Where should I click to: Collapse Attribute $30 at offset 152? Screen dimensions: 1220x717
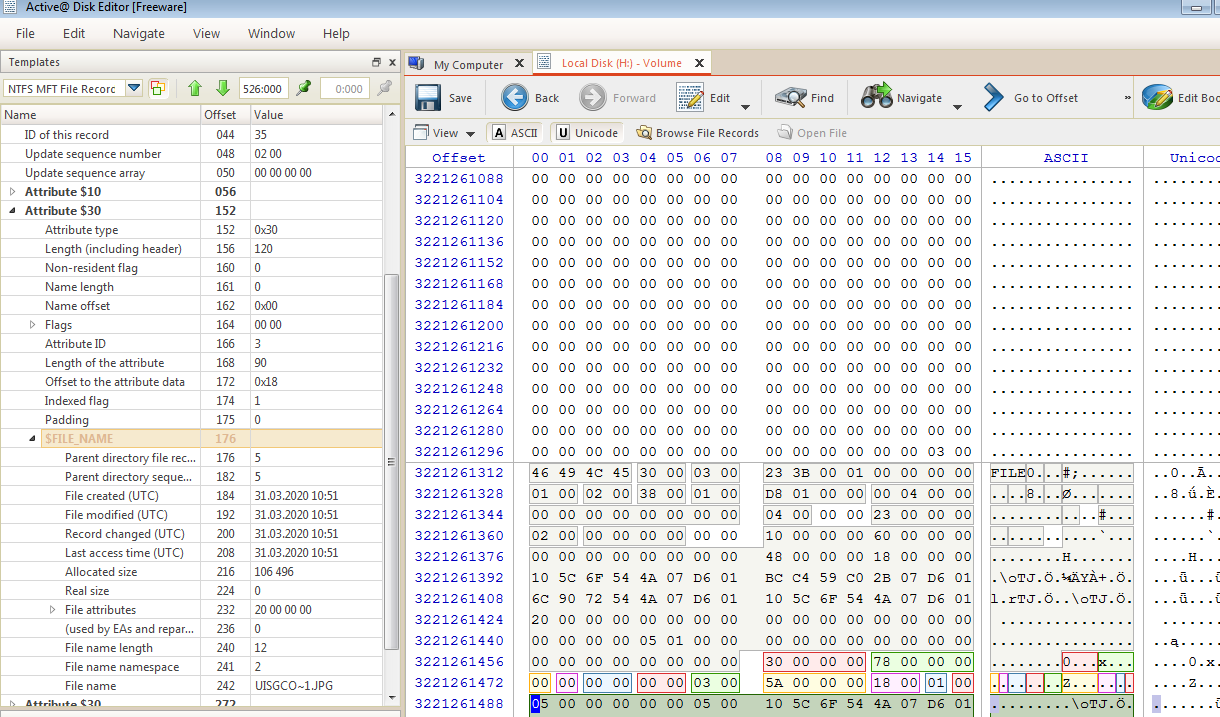[x=12, y=210]
